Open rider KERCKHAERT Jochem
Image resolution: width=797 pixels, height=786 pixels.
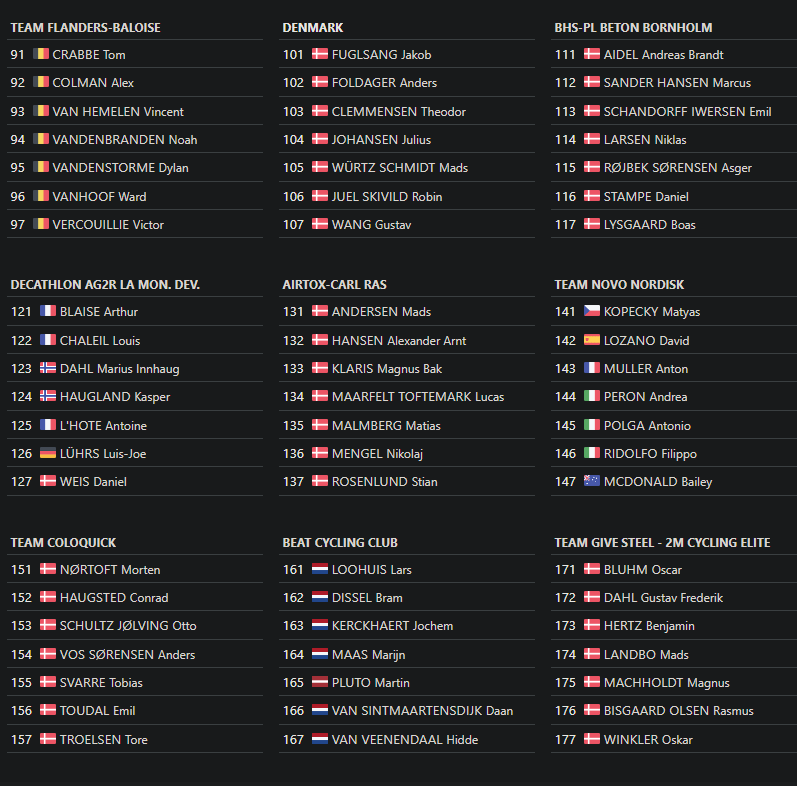pyautogui.click(x=392, y=626)
